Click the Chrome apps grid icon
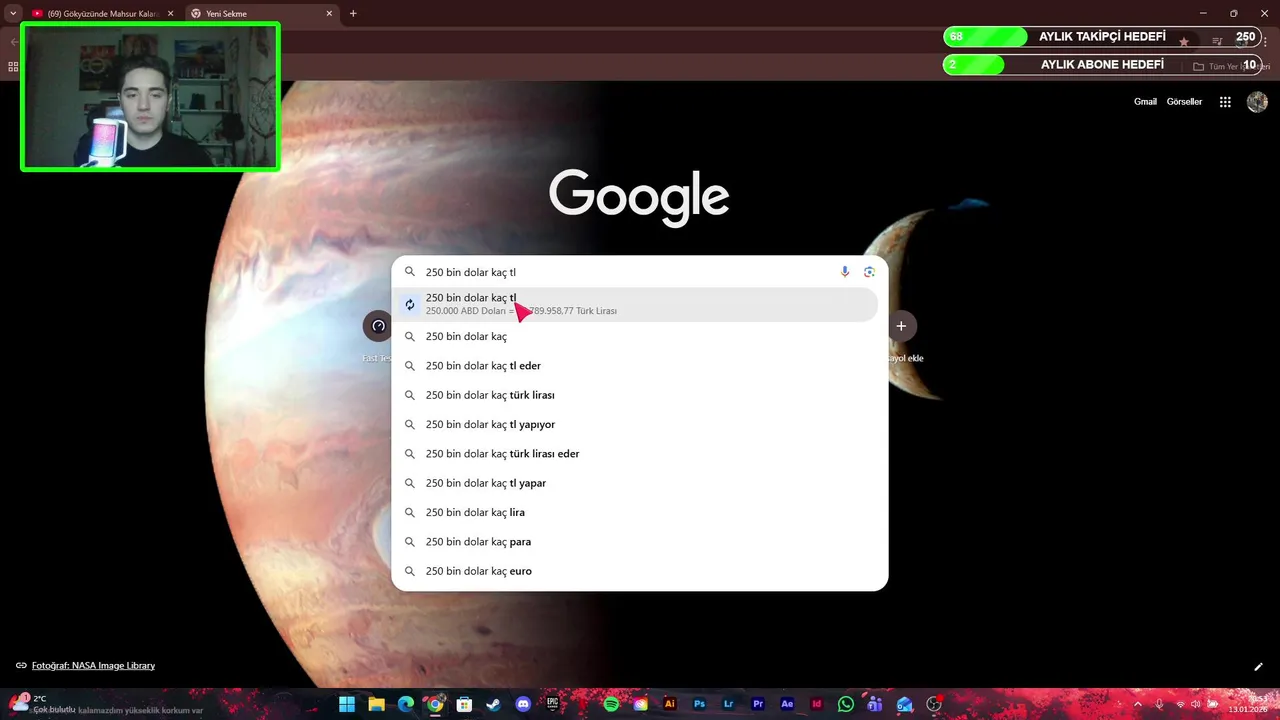Image resolution: width=1280 pixels, height=720 pixels. [13, 66]
